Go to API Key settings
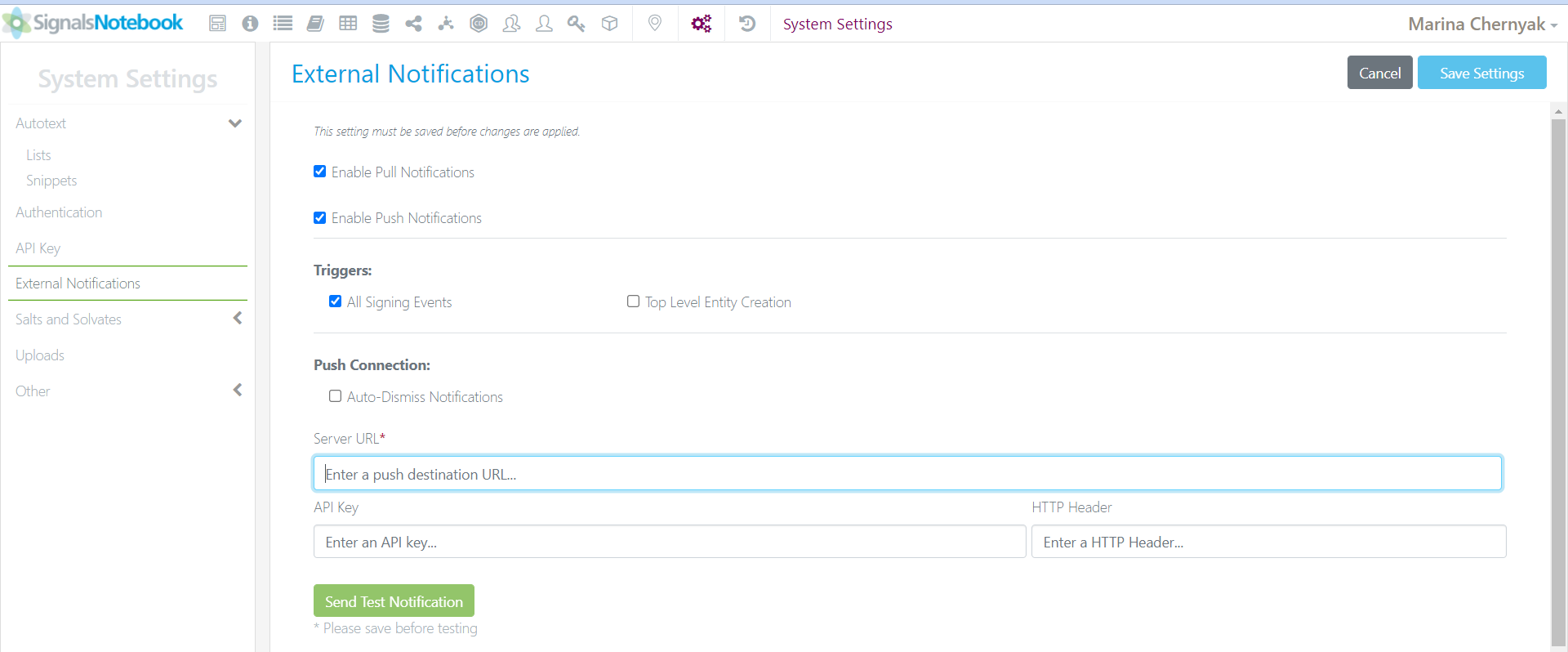Viewport: 1568px width, 652px height. click(38, 248)
